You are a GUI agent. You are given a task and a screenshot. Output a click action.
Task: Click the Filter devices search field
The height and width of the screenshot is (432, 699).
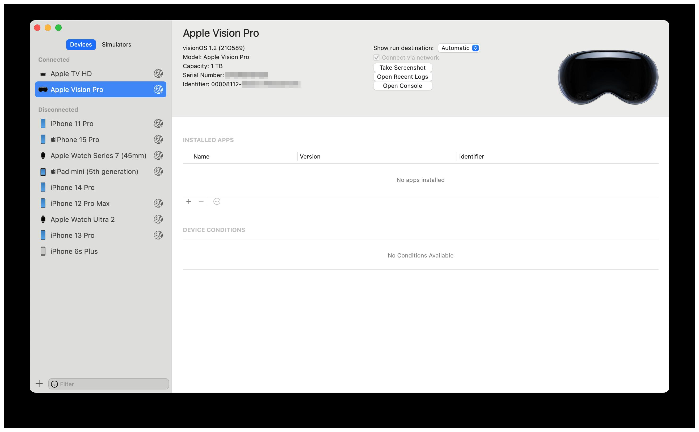pos(108,384)
